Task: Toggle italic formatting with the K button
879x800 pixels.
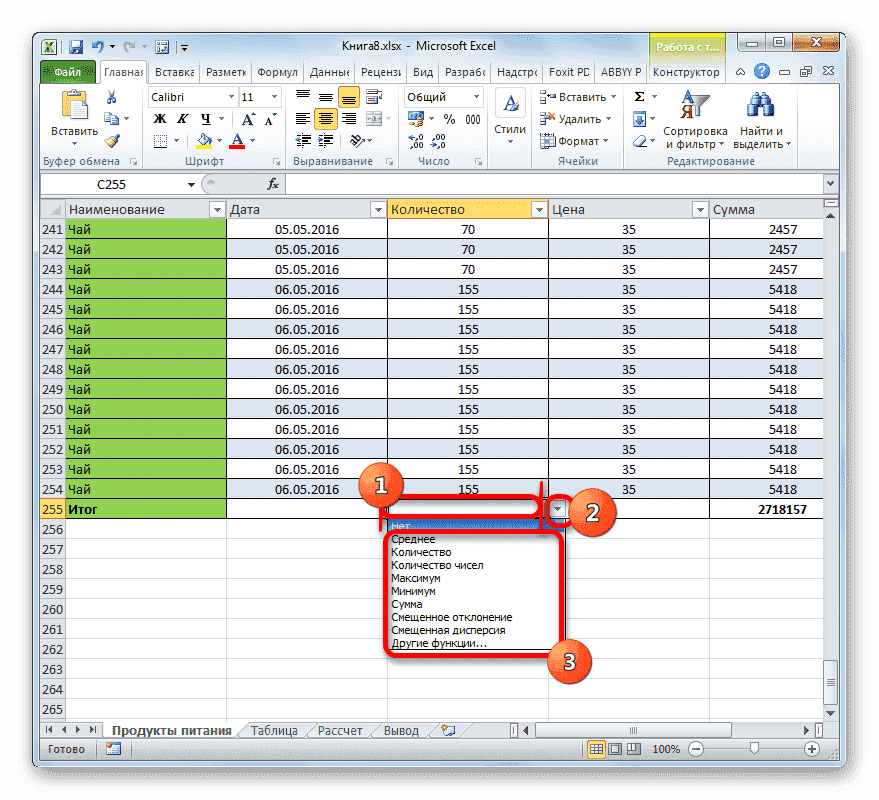Action: (181, 118)
